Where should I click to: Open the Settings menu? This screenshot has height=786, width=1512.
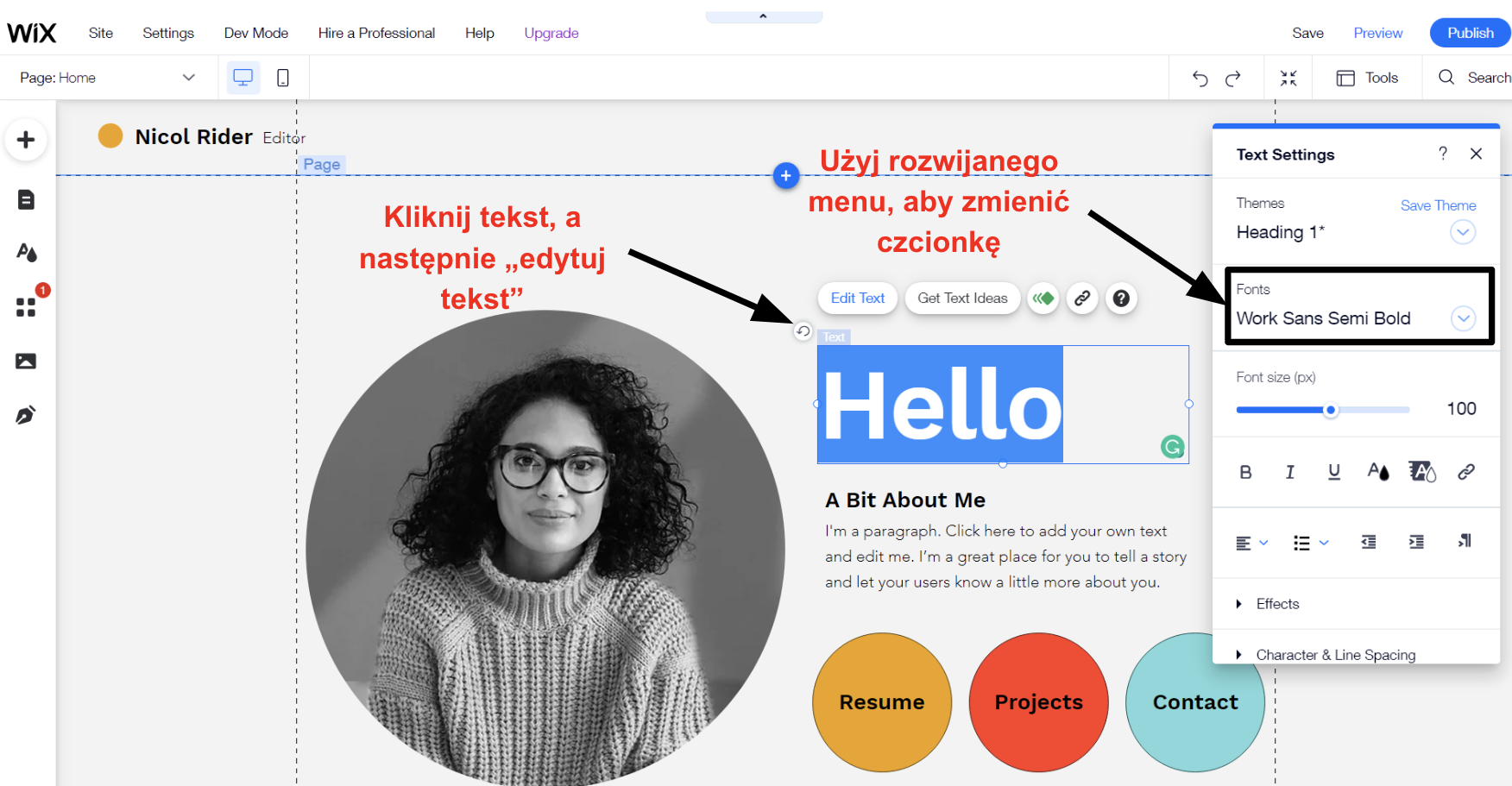click(x=168, y=33)
